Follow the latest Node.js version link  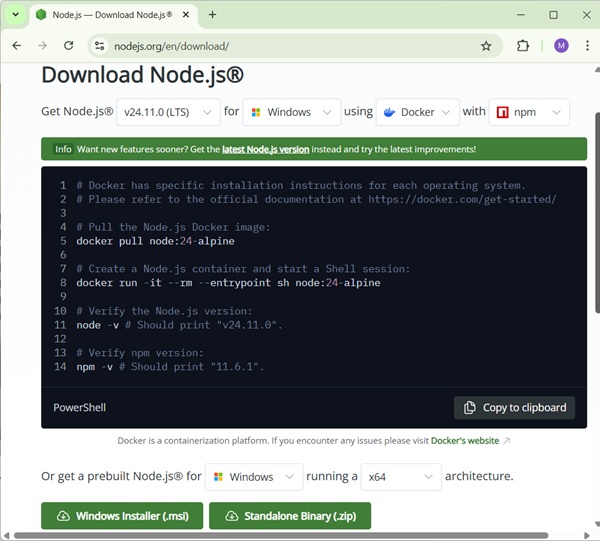[266, 149]
